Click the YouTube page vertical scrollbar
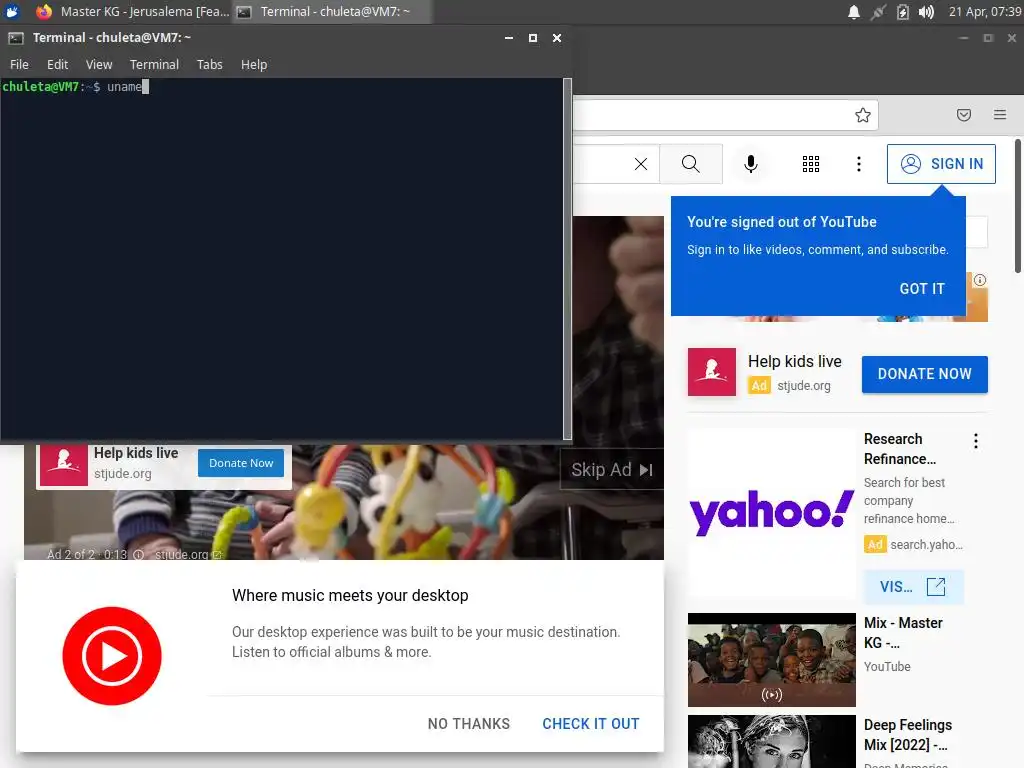The height and width of the screenshot is (768, 1024). point(1017,206)
